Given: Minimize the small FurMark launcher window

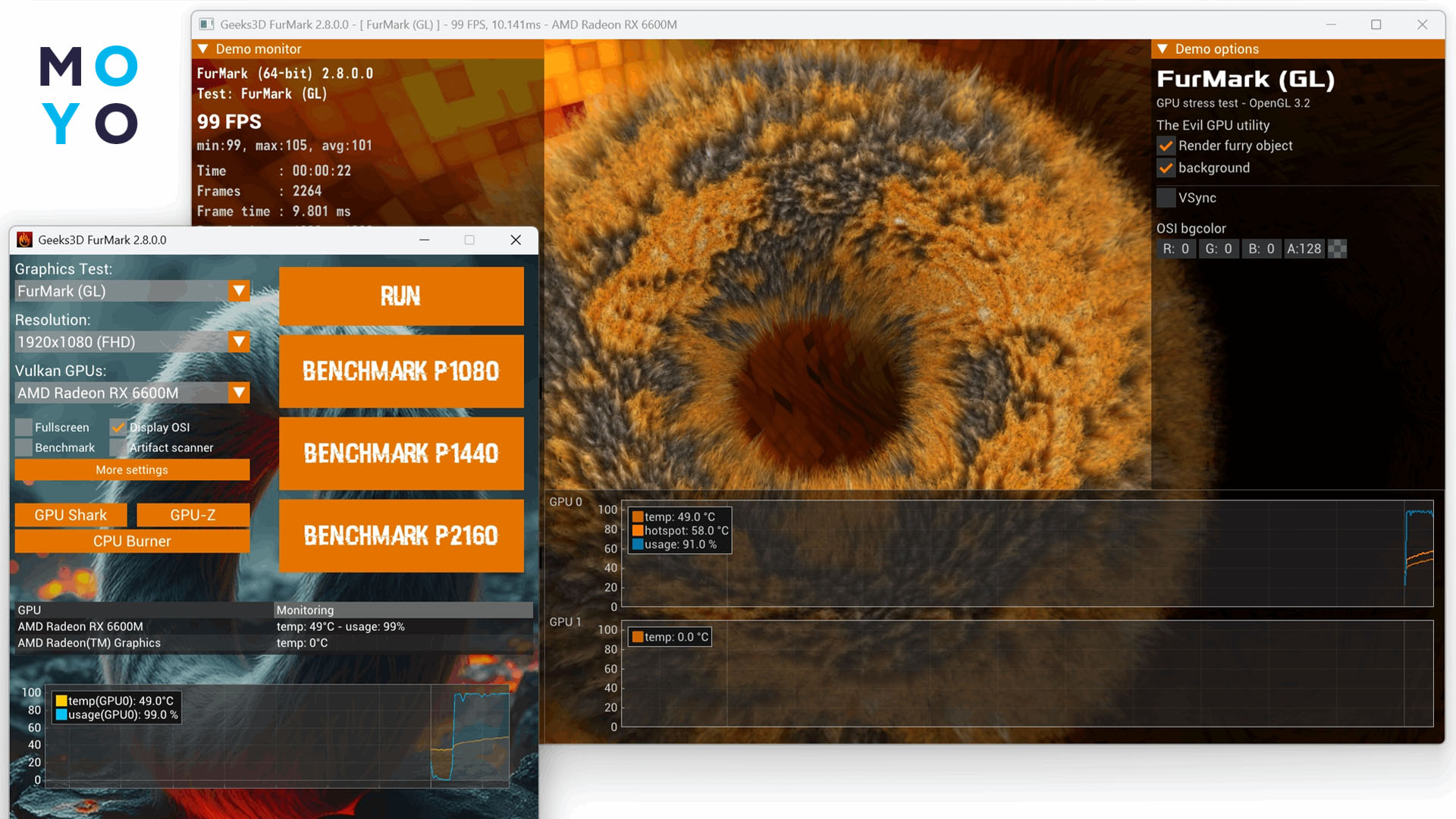Looking at the screenshot, I should click(425, 240).
